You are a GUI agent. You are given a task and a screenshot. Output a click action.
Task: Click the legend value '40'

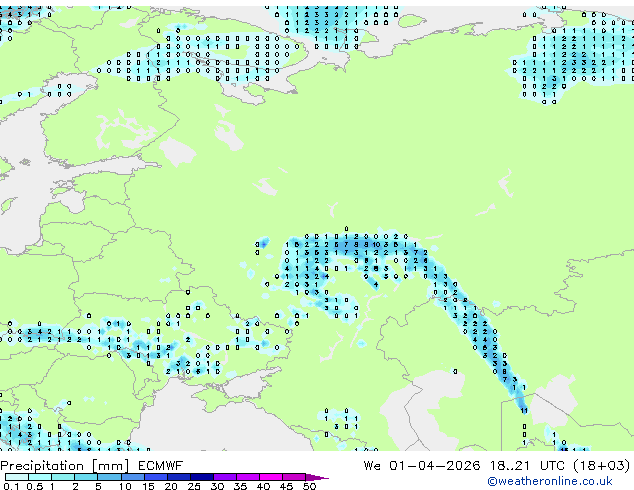coord(263,486)
